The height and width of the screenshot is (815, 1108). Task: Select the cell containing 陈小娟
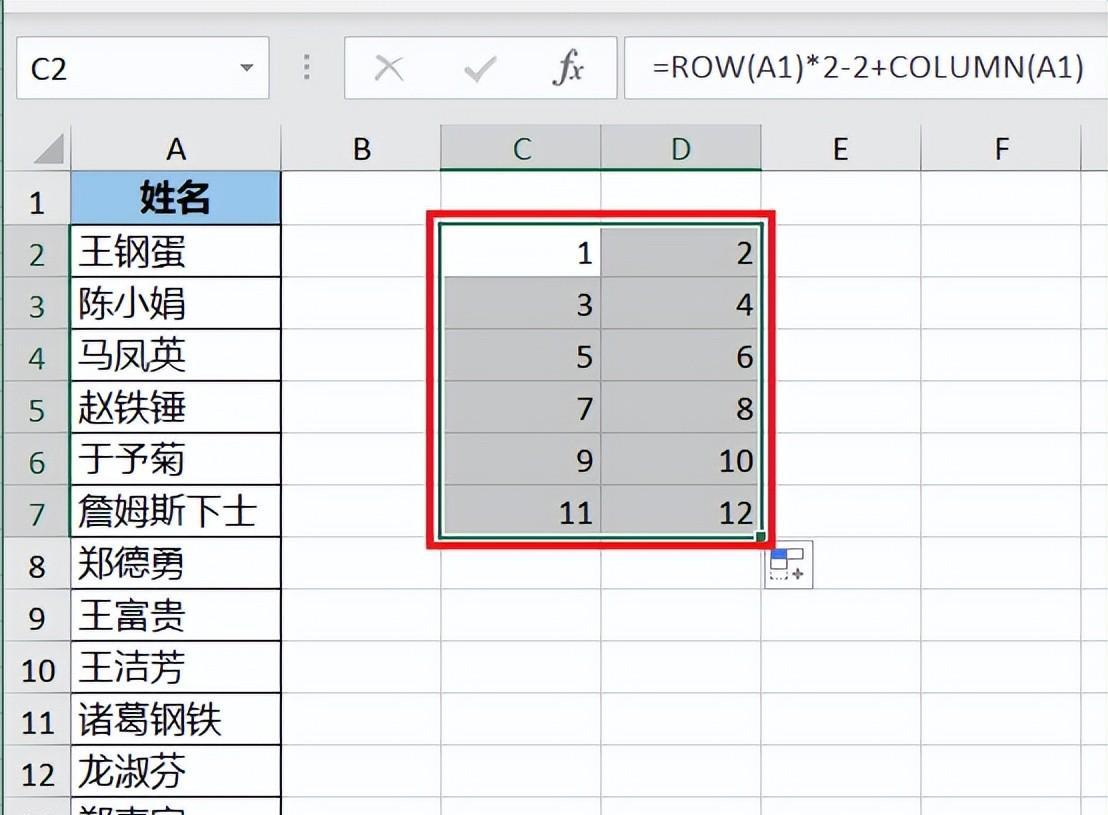tap(176, 303)
